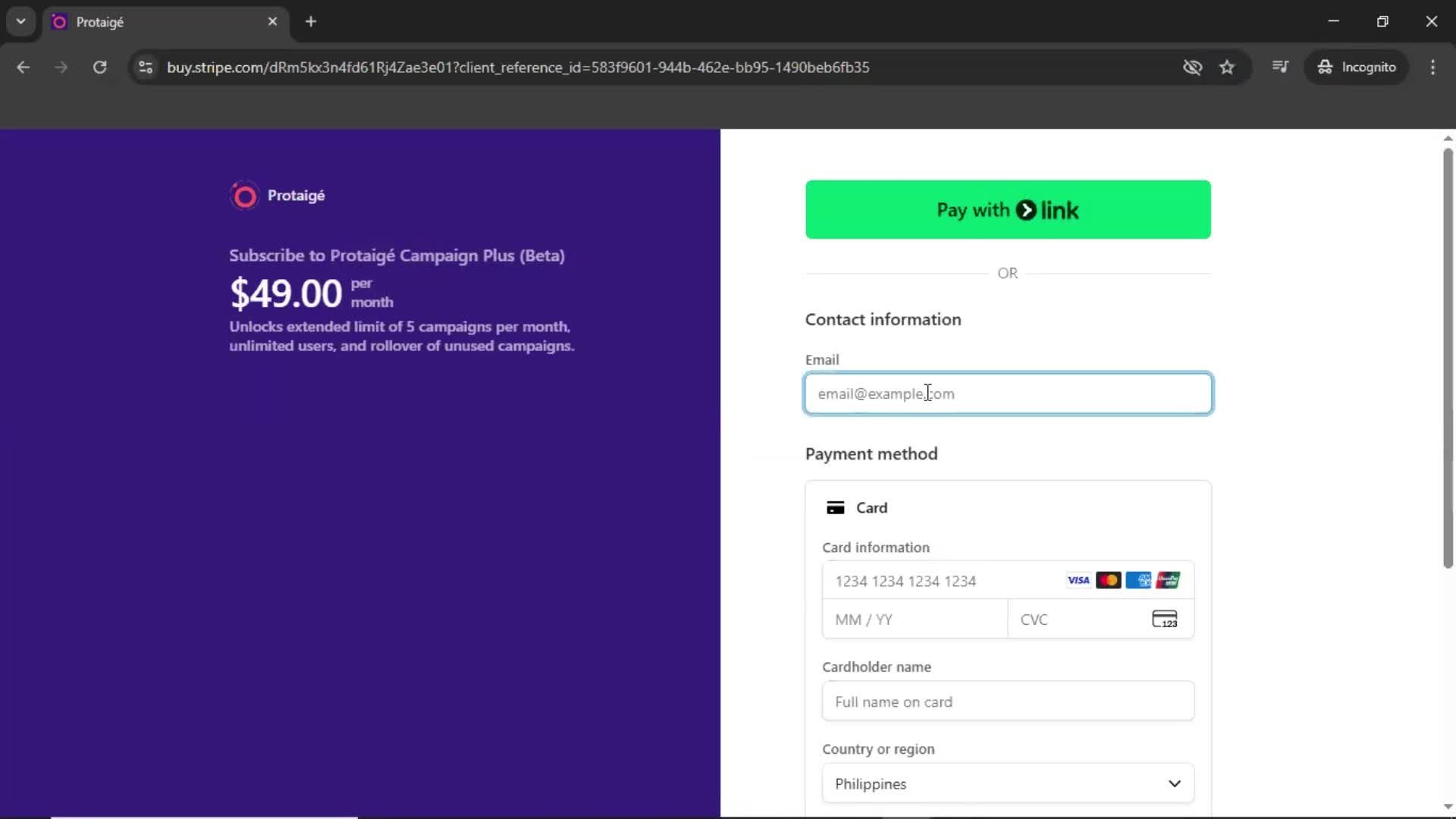Screen dimensions: 1456x819
Task: Open the tab search dropdown arrow
Action: (20, 21)
